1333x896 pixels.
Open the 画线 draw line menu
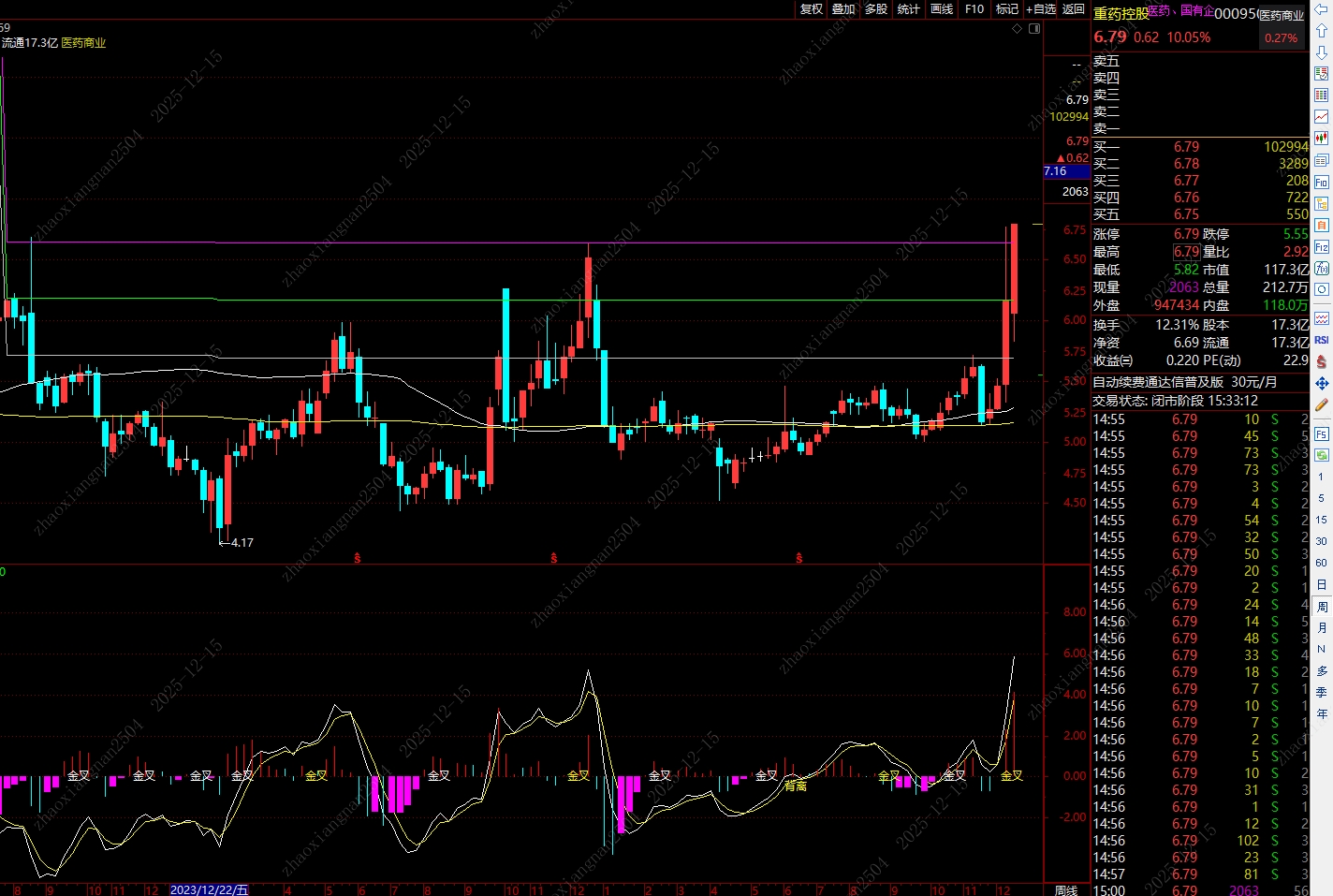click(942, 8)
